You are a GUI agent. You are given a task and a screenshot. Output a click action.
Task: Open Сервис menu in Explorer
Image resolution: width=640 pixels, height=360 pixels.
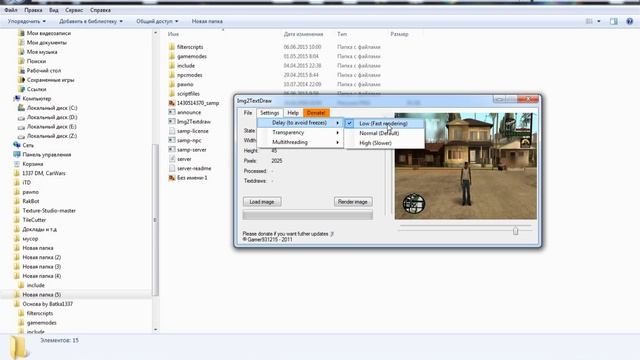coord(74,10)
